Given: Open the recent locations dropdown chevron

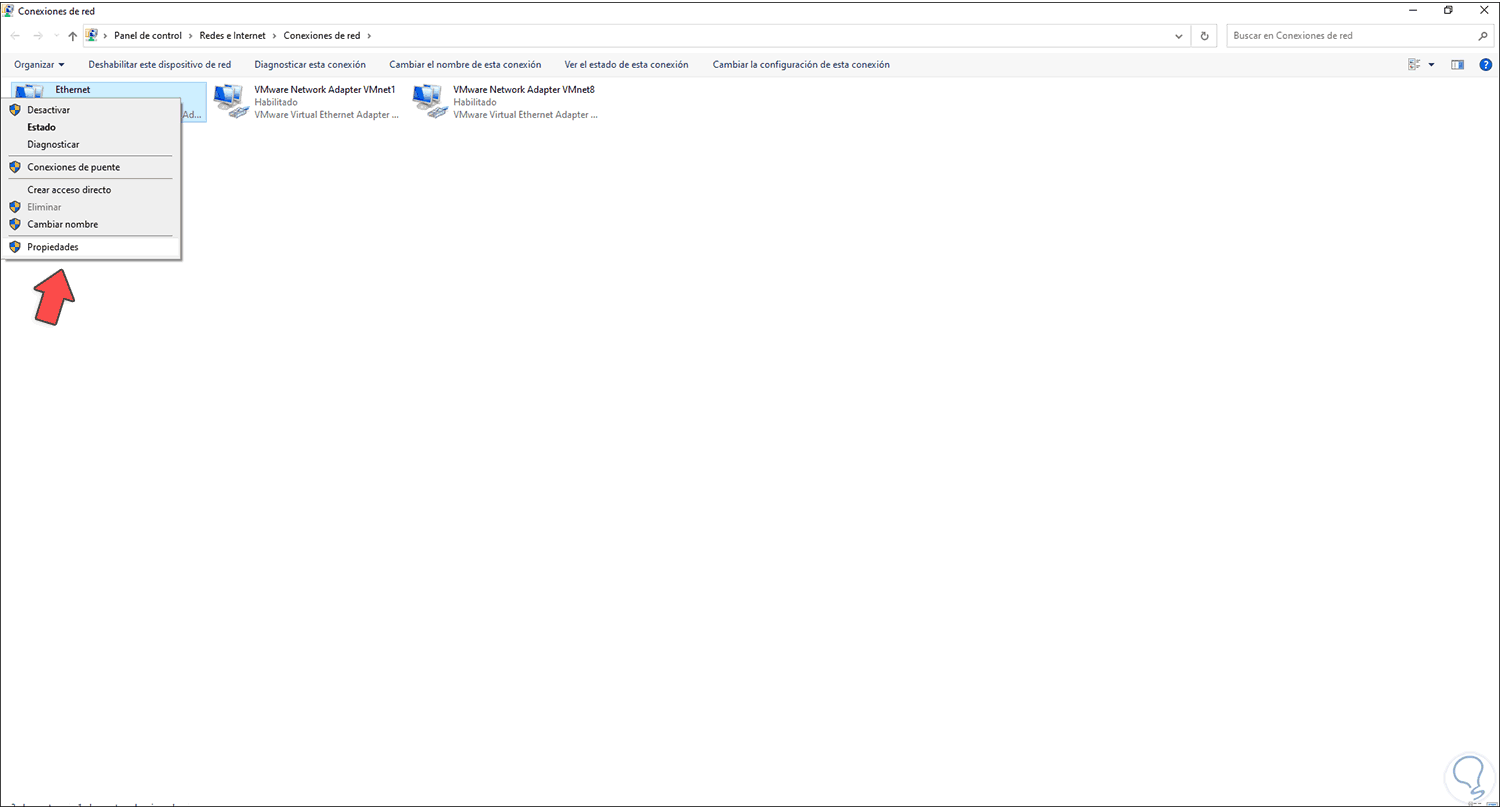Looking at the screenshot, I should pos(56,36).
